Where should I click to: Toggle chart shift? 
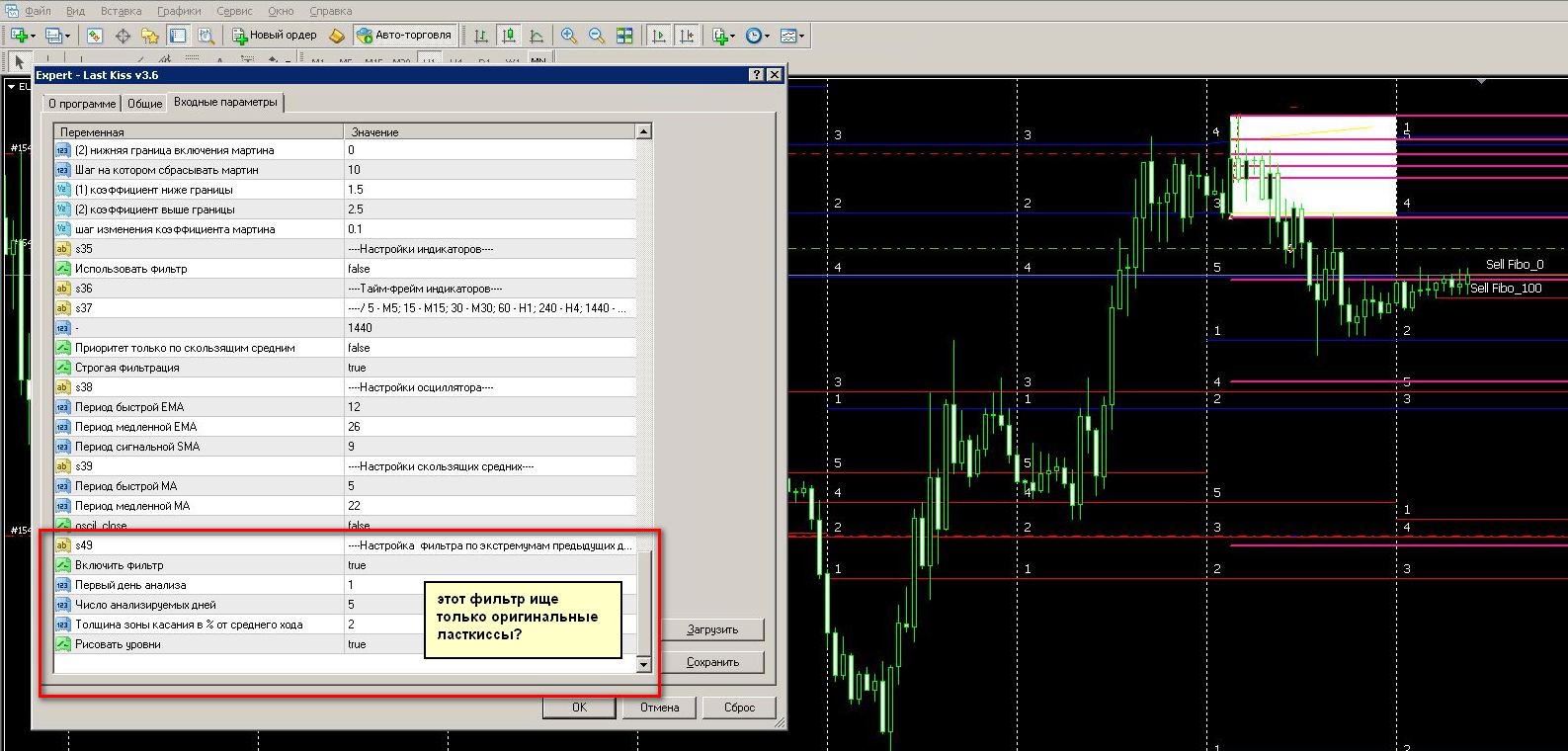pos(687,36)
